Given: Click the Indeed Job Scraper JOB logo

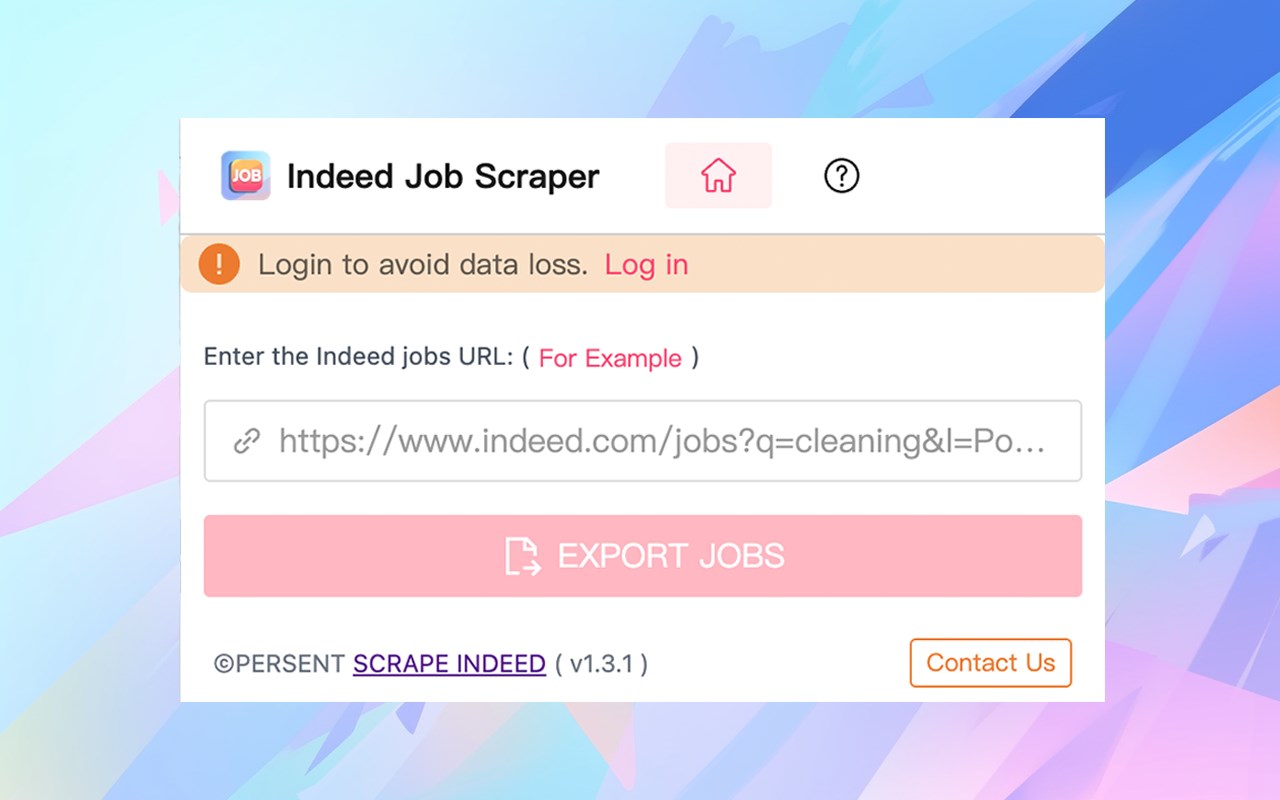Looking at the screenshot, I should 245,176.
